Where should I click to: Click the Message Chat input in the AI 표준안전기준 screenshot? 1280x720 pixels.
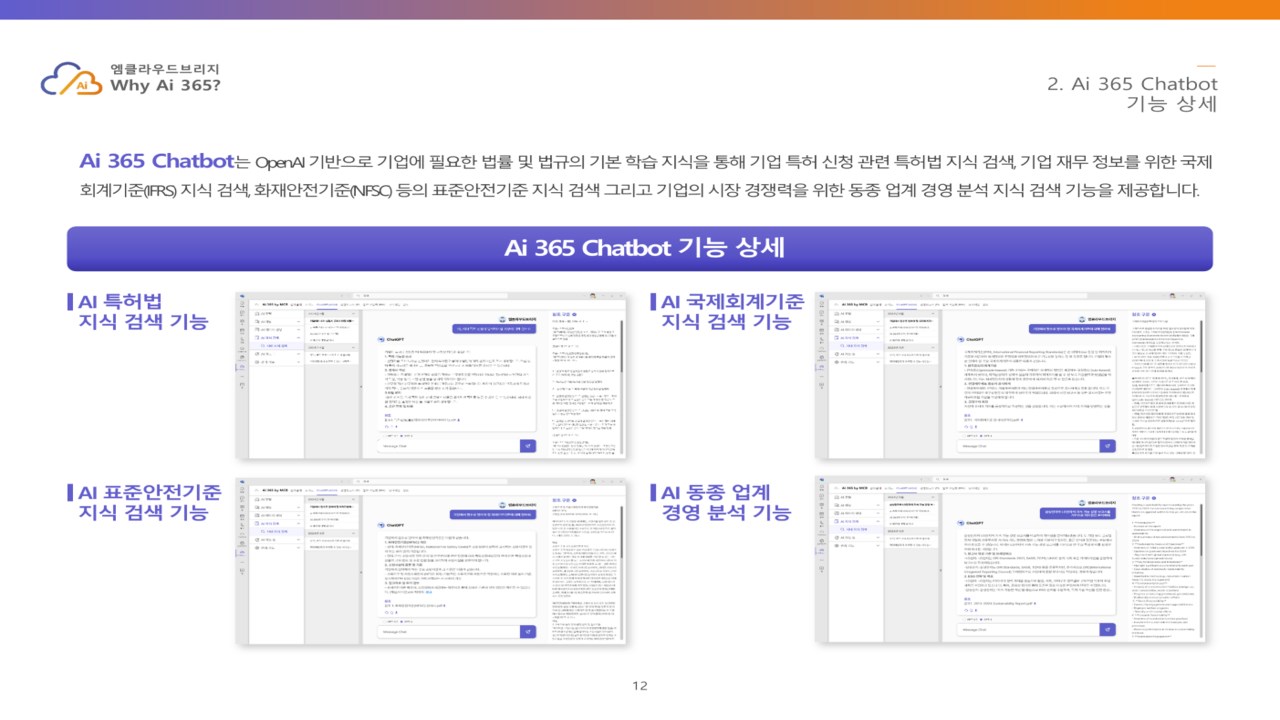point(448,632)
